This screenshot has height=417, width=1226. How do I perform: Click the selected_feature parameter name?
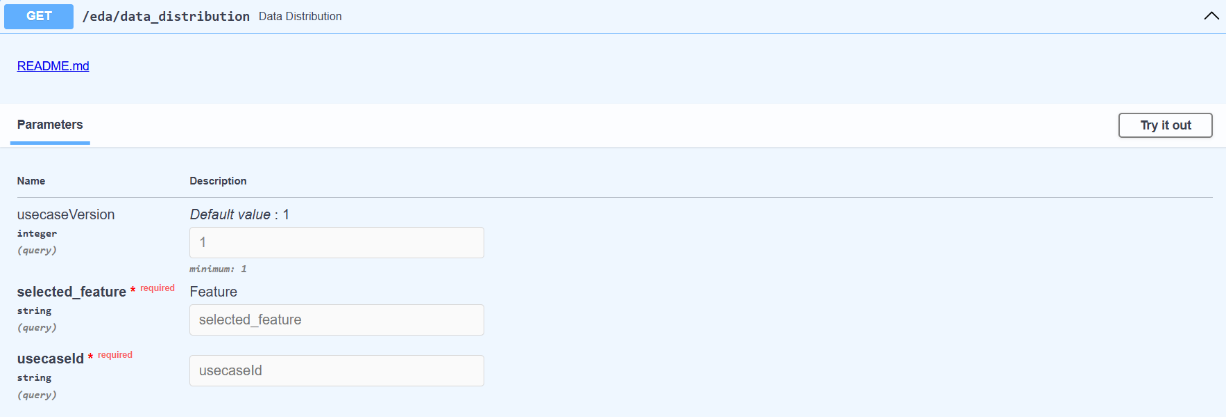click(71, 292)
